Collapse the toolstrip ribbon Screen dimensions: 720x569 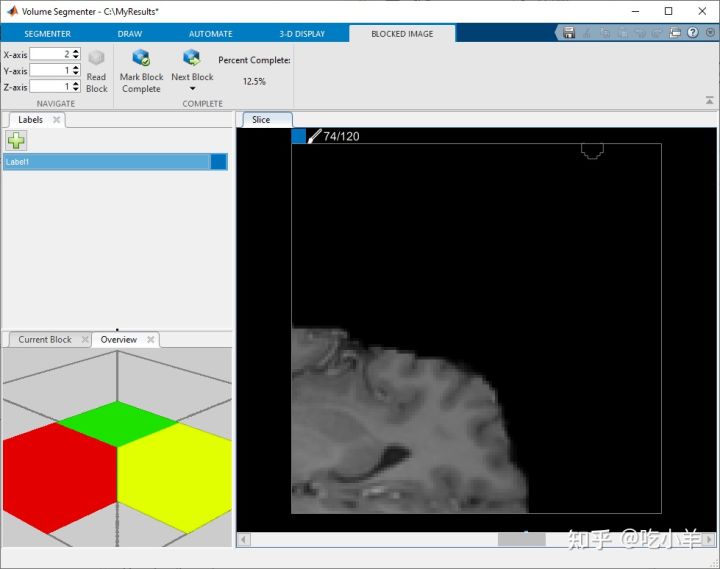coord(709,100)
